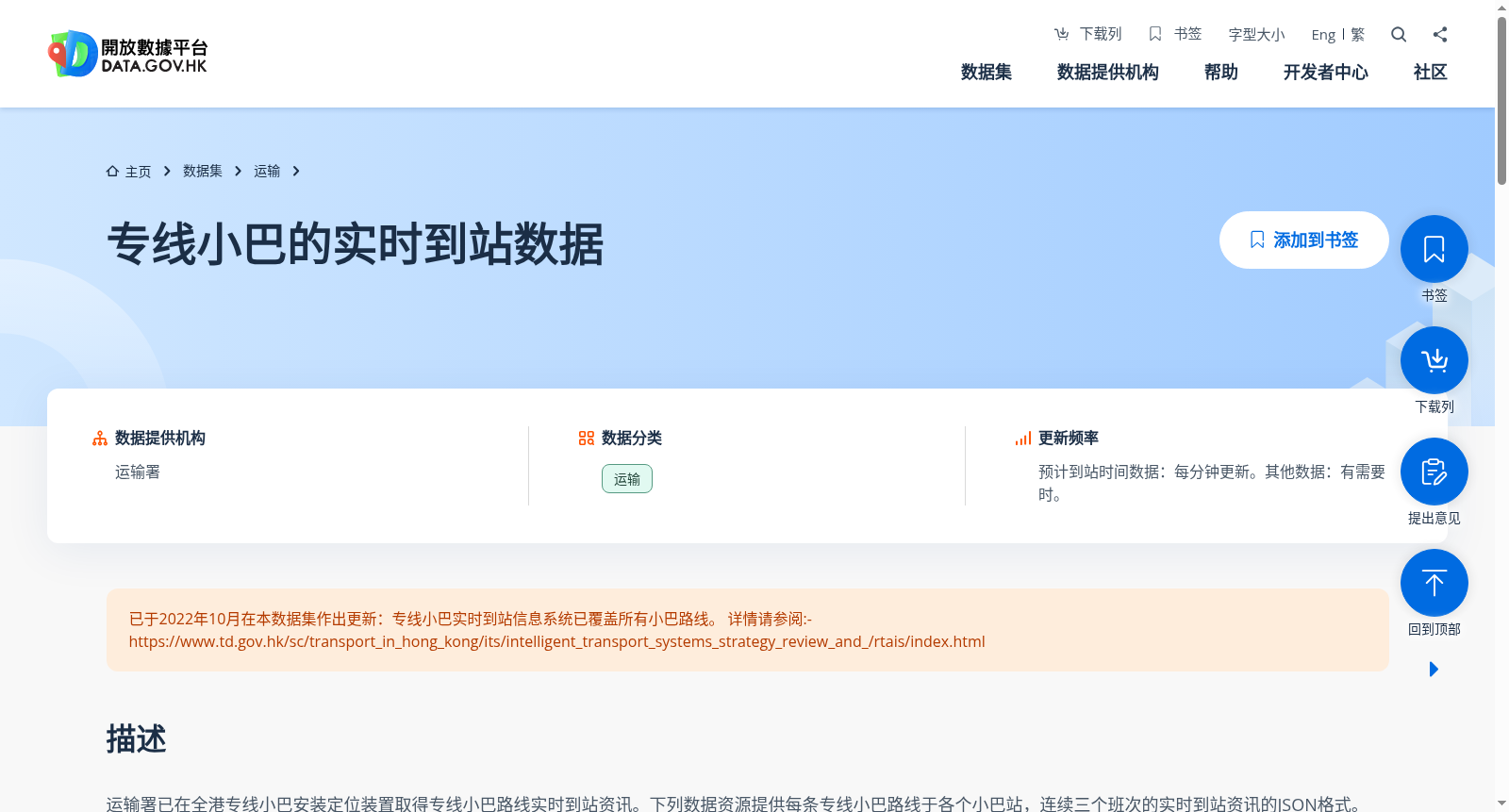Image resolution: width=1509 pixels, height=812 pixels.
Task: Switch language to Eng
Action: pos(1323,35)
